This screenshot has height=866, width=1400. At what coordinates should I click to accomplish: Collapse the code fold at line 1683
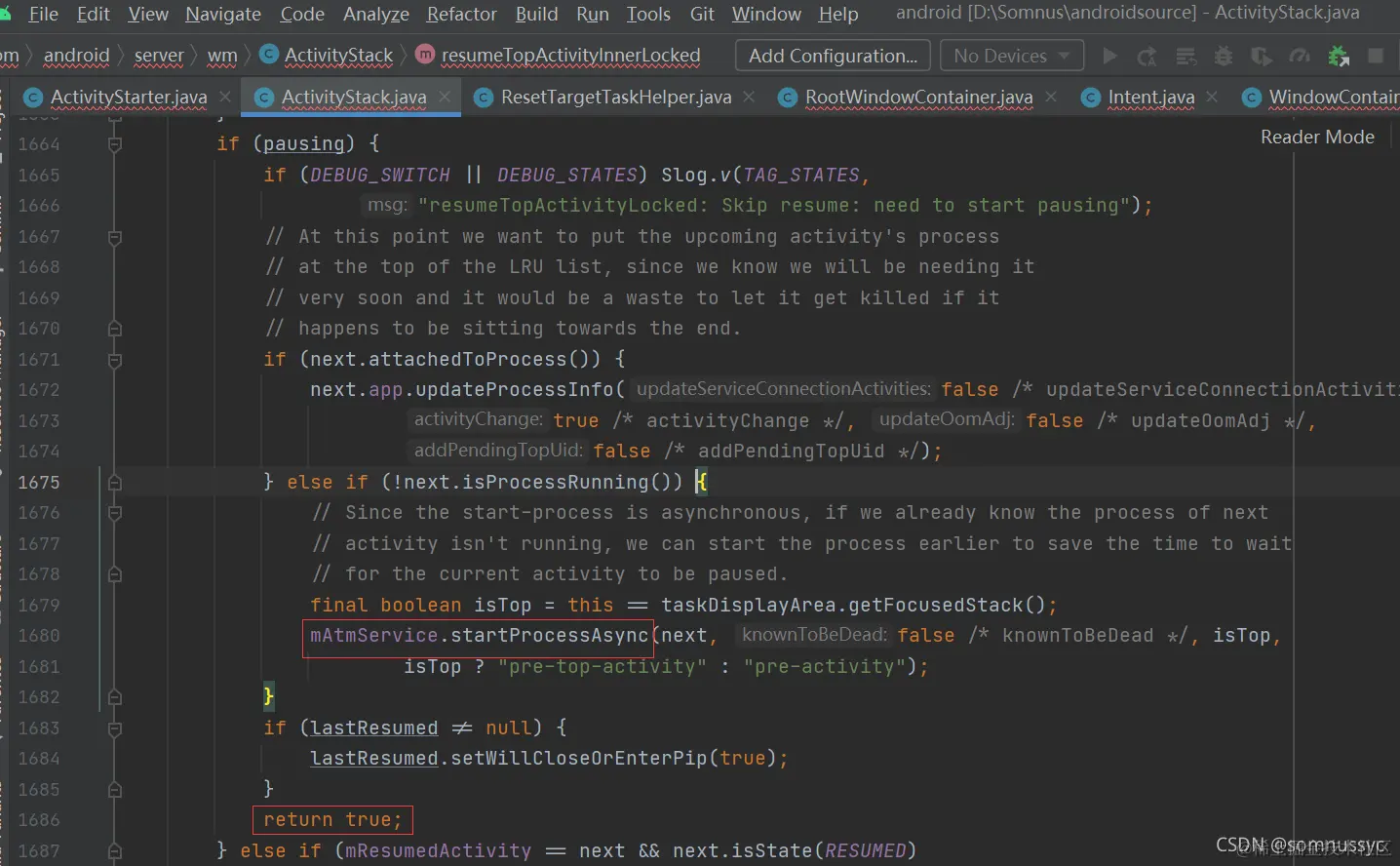click(115, 728)
